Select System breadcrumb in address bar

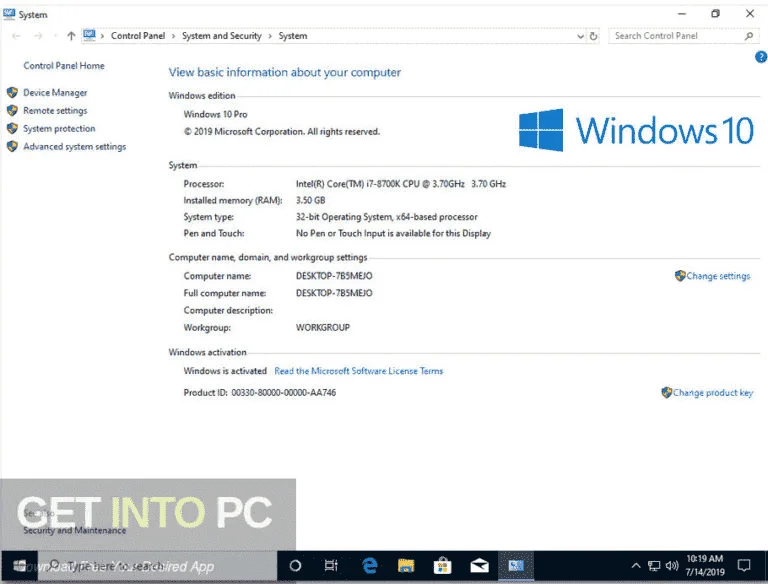293,36
